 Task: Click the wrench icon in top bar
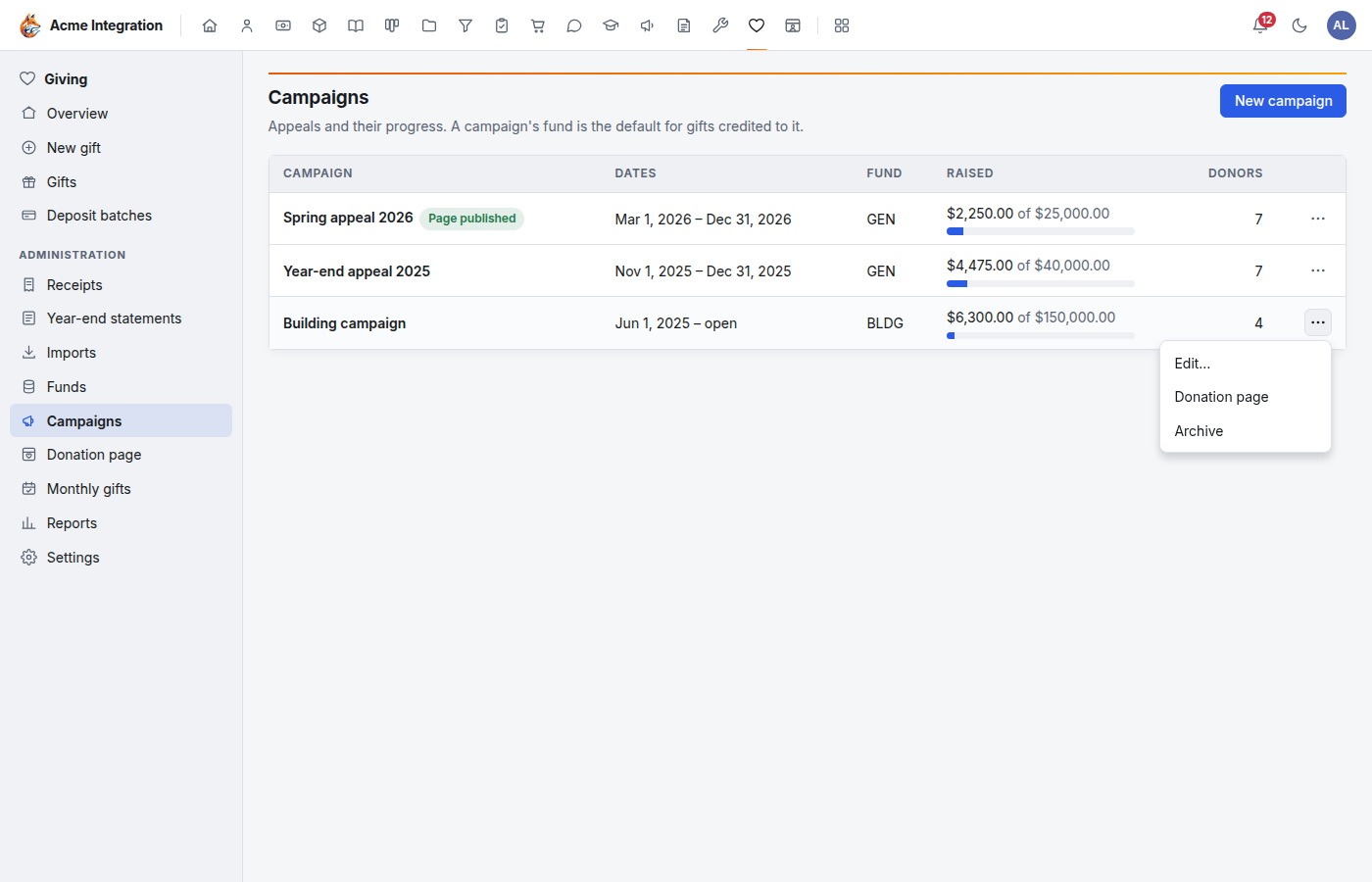click(720, 25)
